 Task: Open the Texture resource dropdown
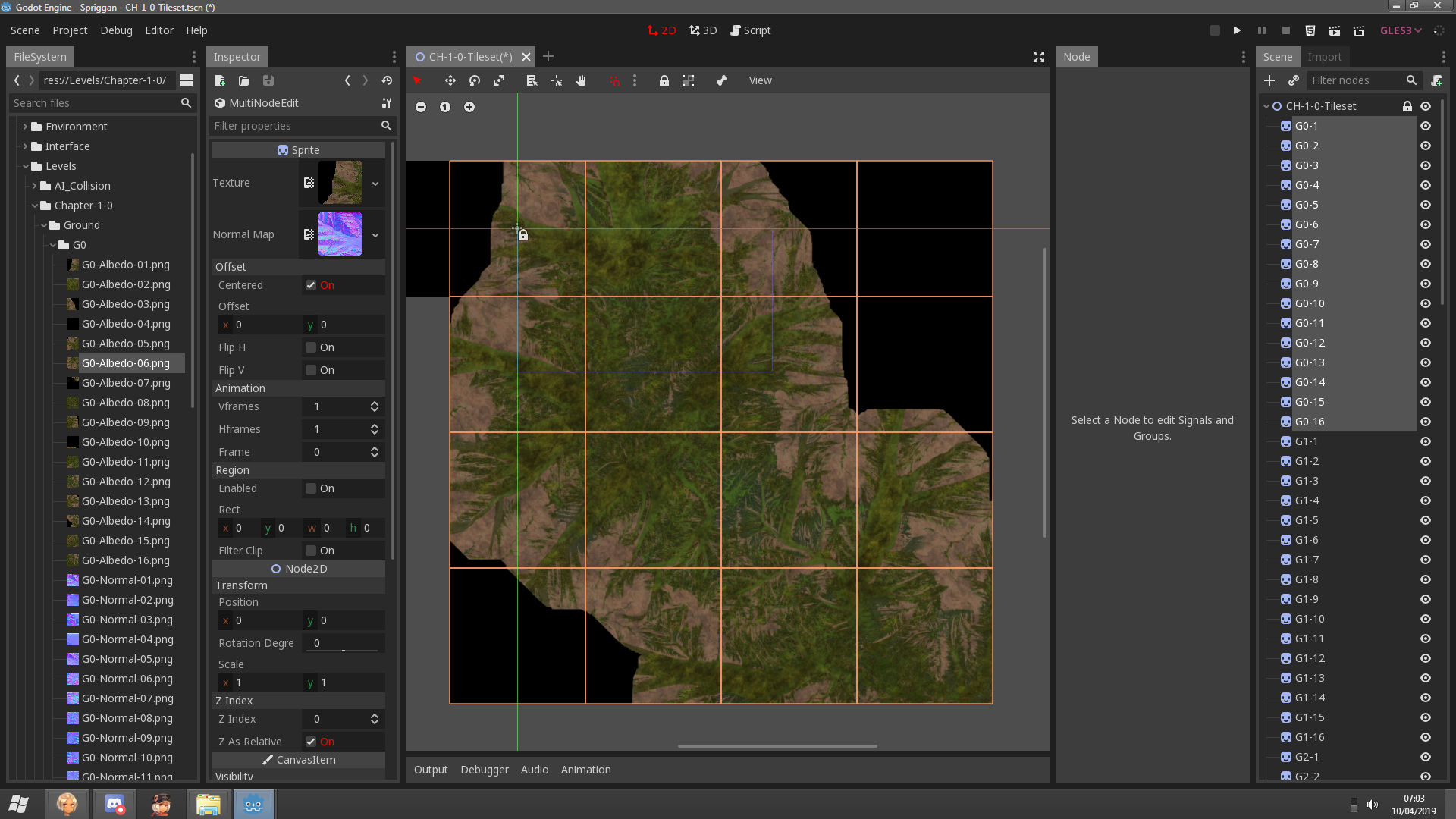click(375, 183)
